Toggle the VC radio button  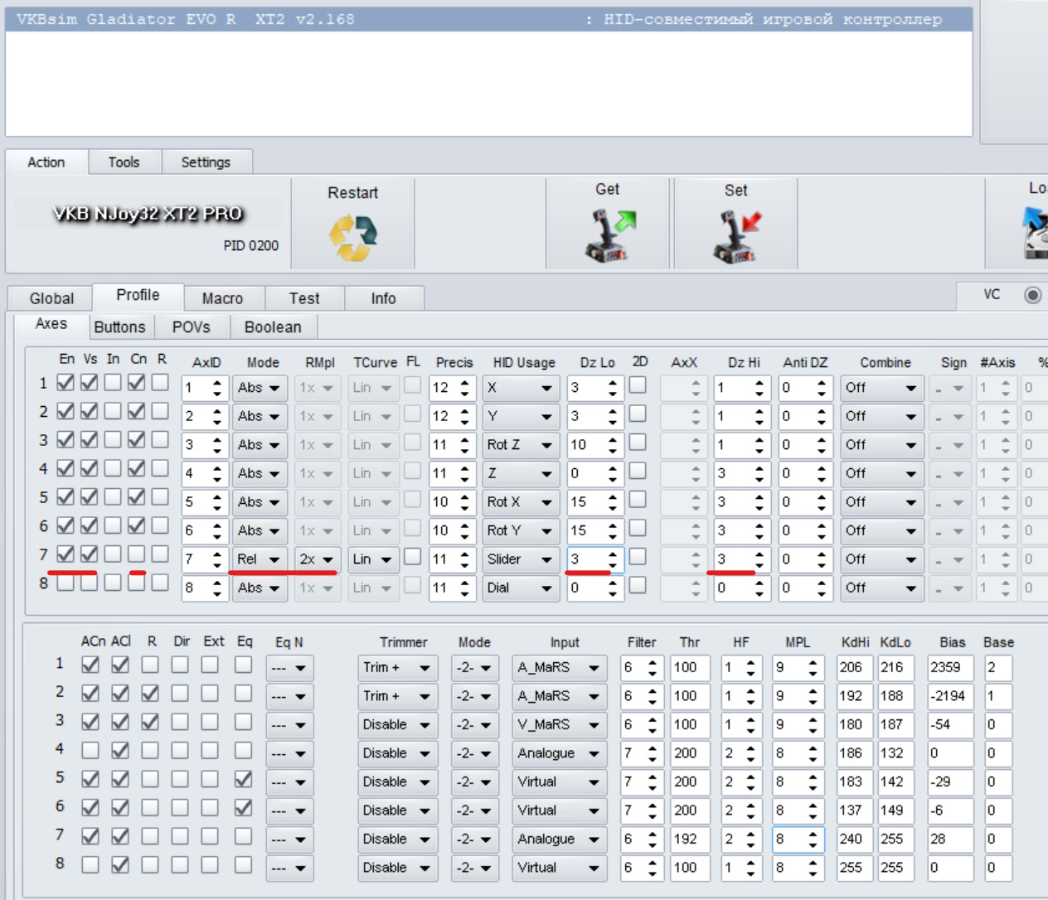[x=1033, y=295]
